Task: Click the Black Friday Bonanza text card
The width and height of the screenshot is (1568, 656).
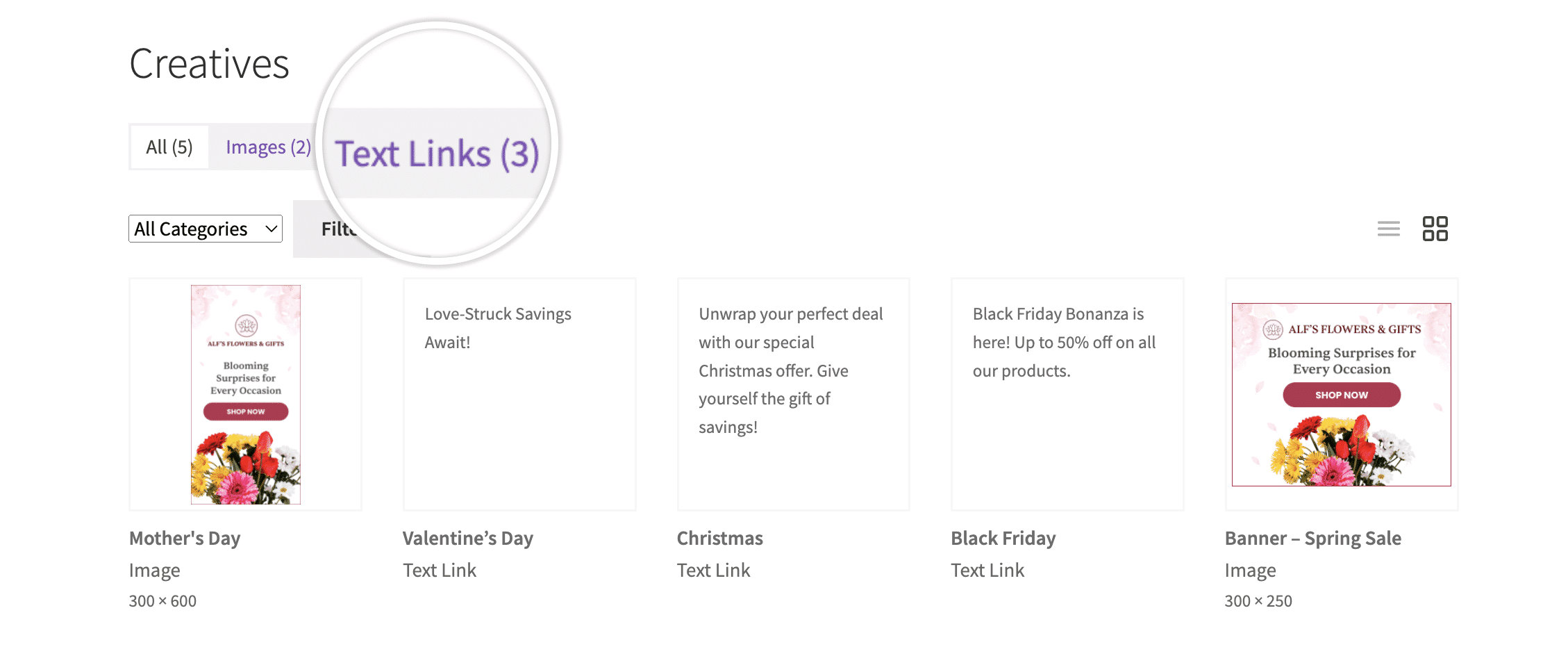Action: click(1067, 394)
